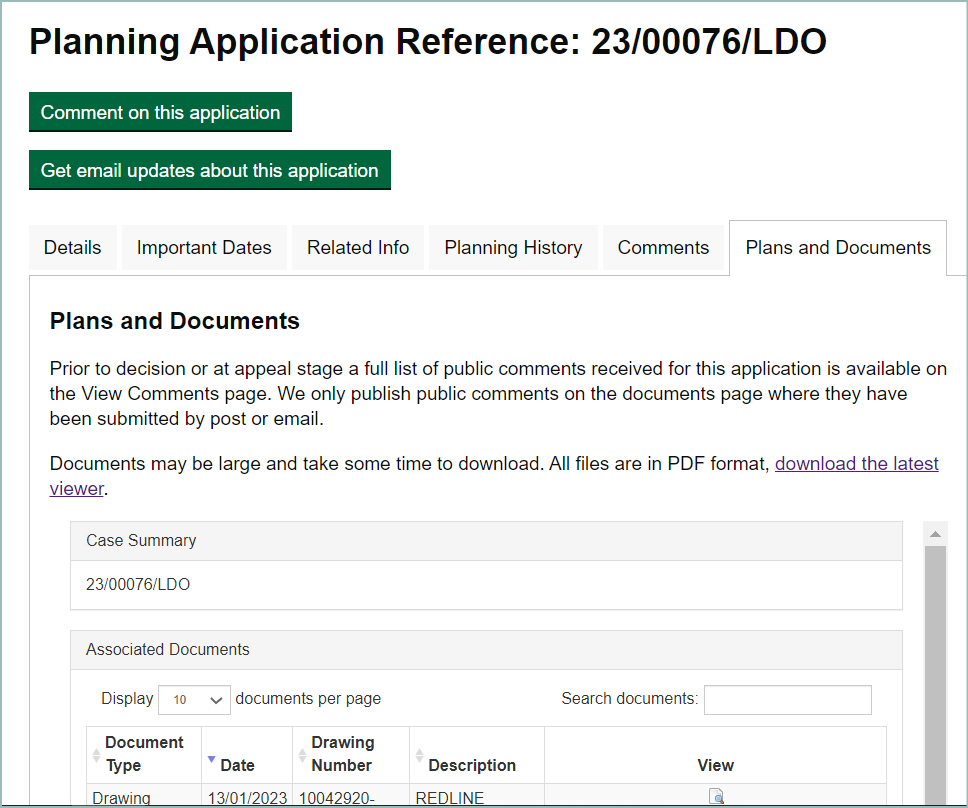Click Get email updates about this application
968x808 pixels.
209,170
